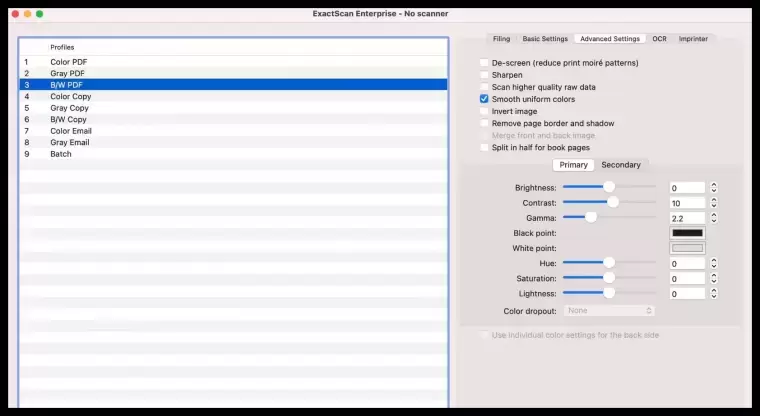Open the OCR tab
Screen dimensions: 760x416
[659, 39]
